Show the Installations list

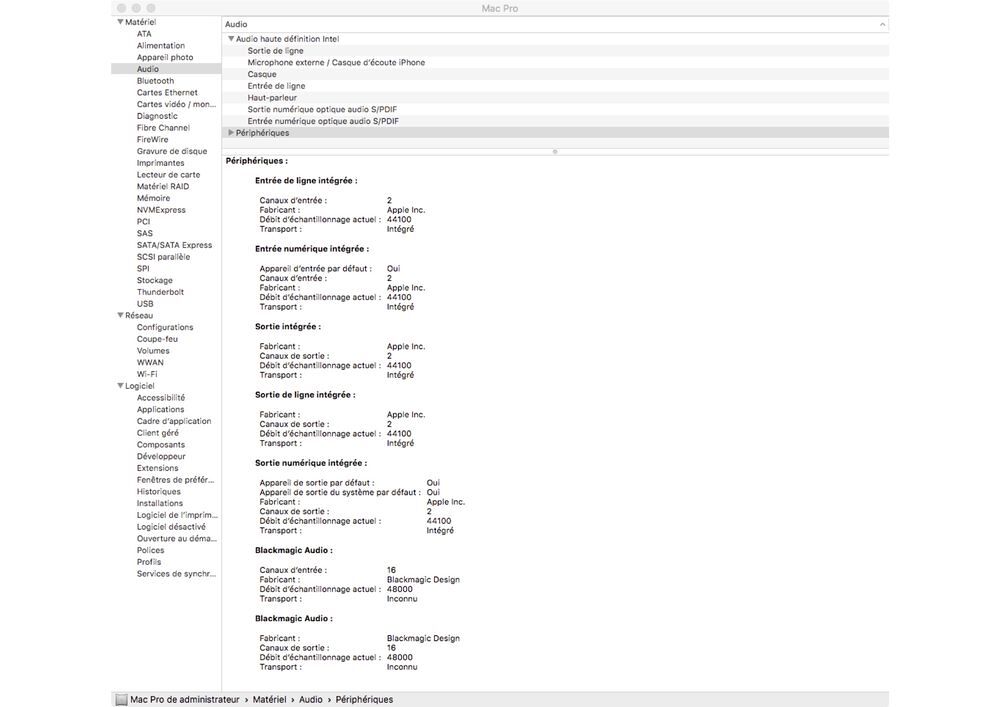click(x=159, y=503)
